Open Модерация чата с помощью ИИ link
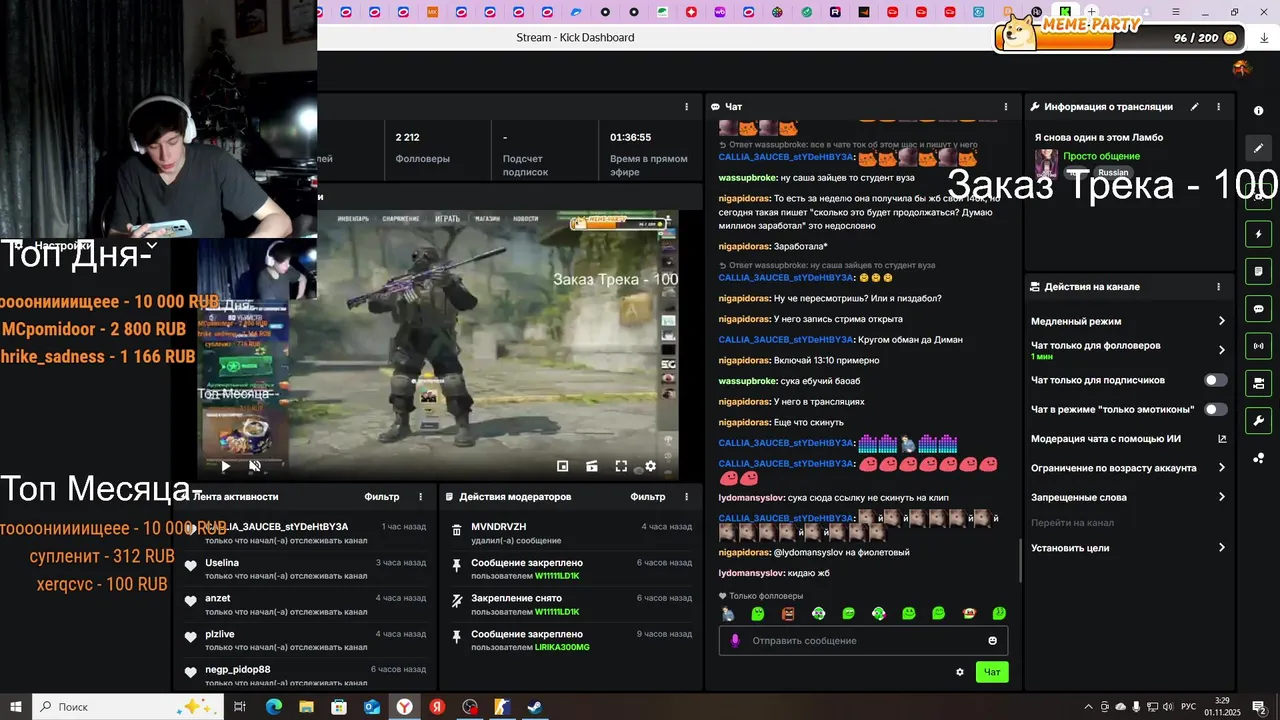The height and width of the screenshot is (720, 1280). 1128,439
